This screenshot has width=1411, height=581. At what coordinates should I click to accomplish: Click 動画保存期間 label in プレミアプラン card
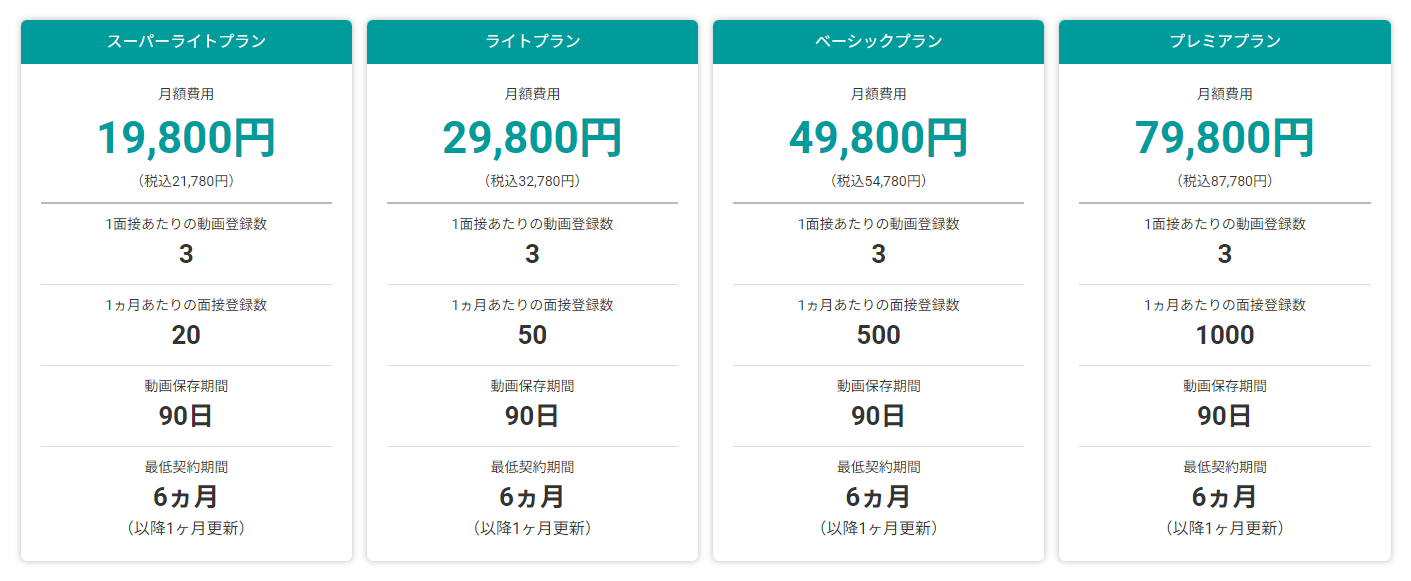(1225, 386)
